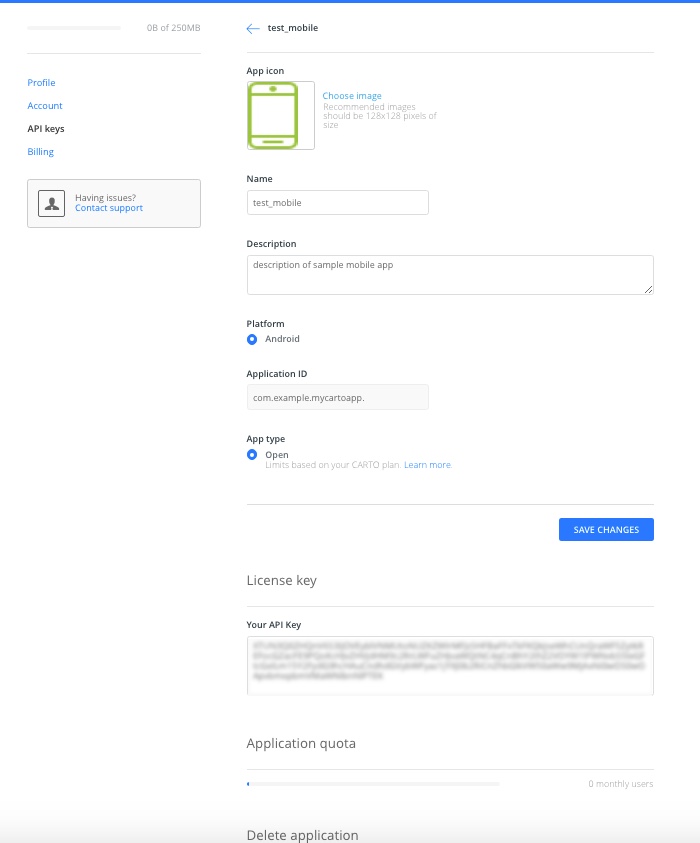The height and width of the screenshot is (843, 700).
Task: Click the Learn more link about plan limits
Action: coord(427,464)
